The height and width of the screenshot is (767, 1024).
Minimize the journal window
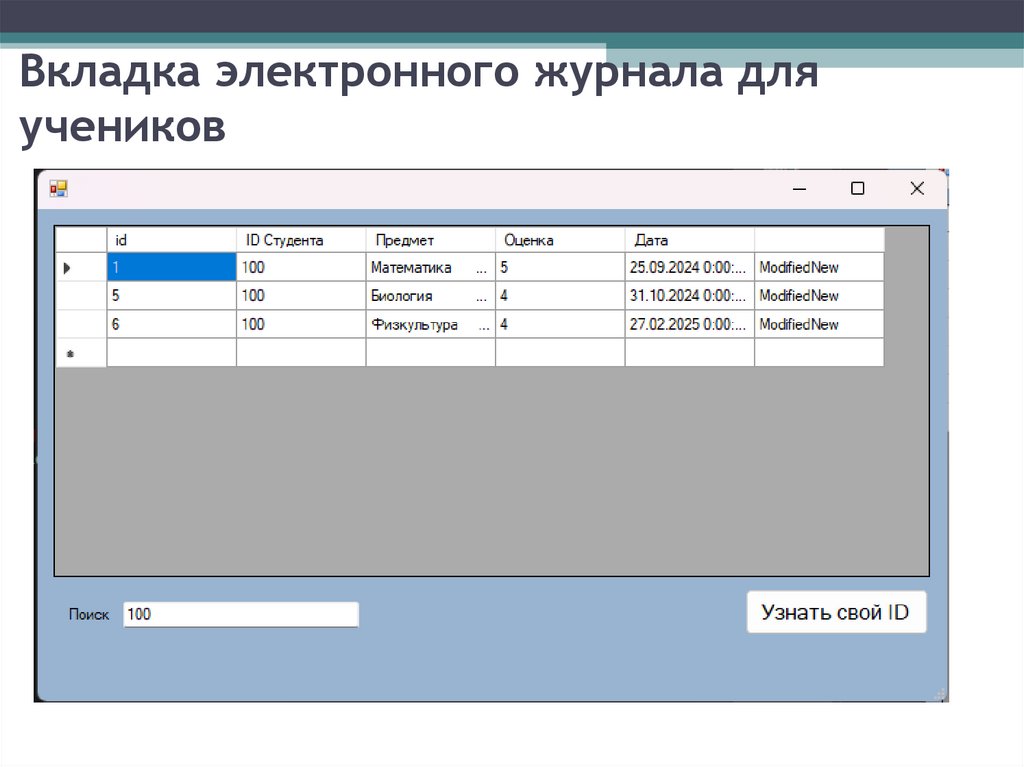click(x=799, y=189)
